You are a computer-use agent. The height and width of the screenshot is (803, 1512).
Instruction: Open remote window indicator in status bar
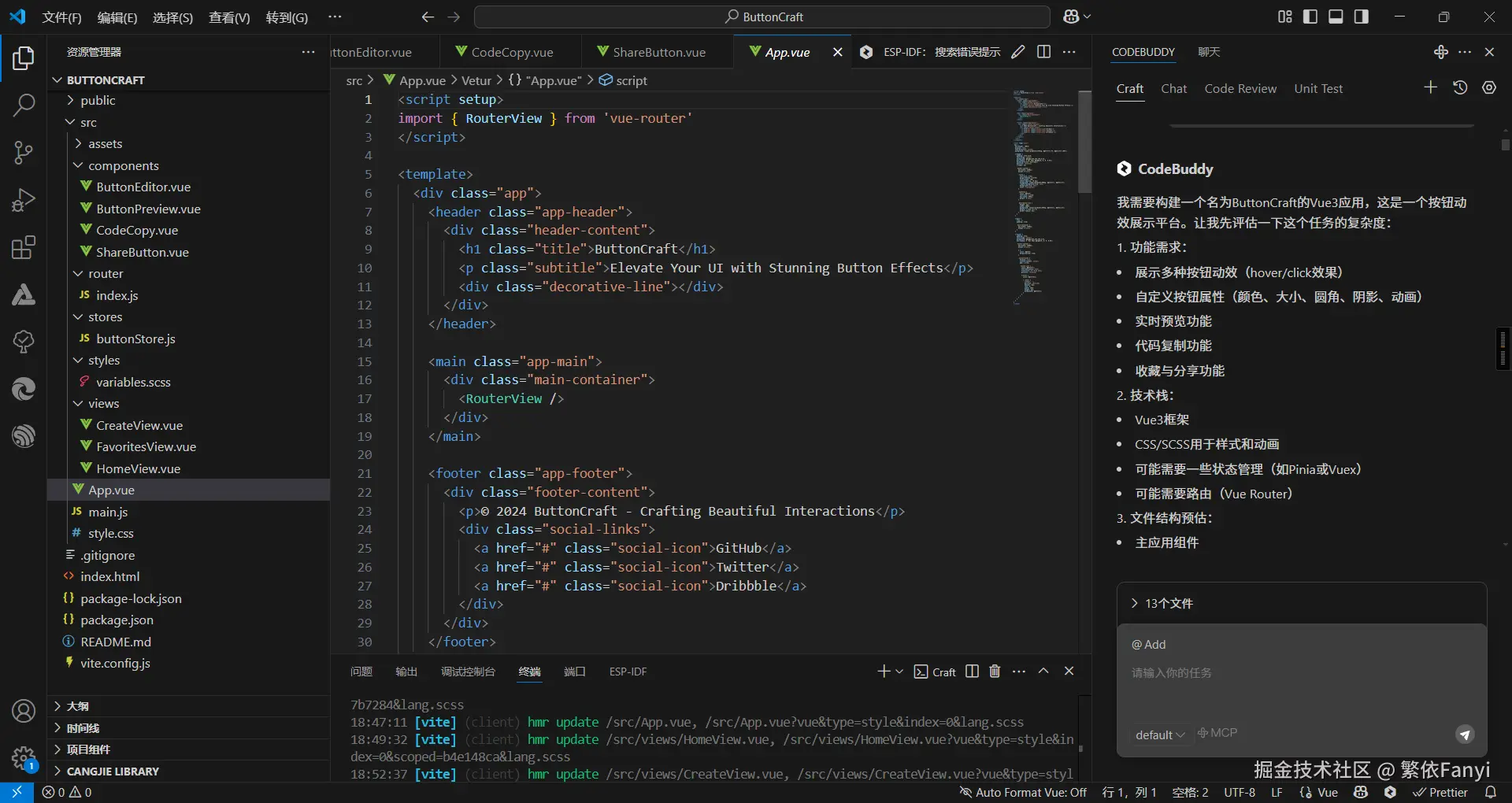pos(17,793)
